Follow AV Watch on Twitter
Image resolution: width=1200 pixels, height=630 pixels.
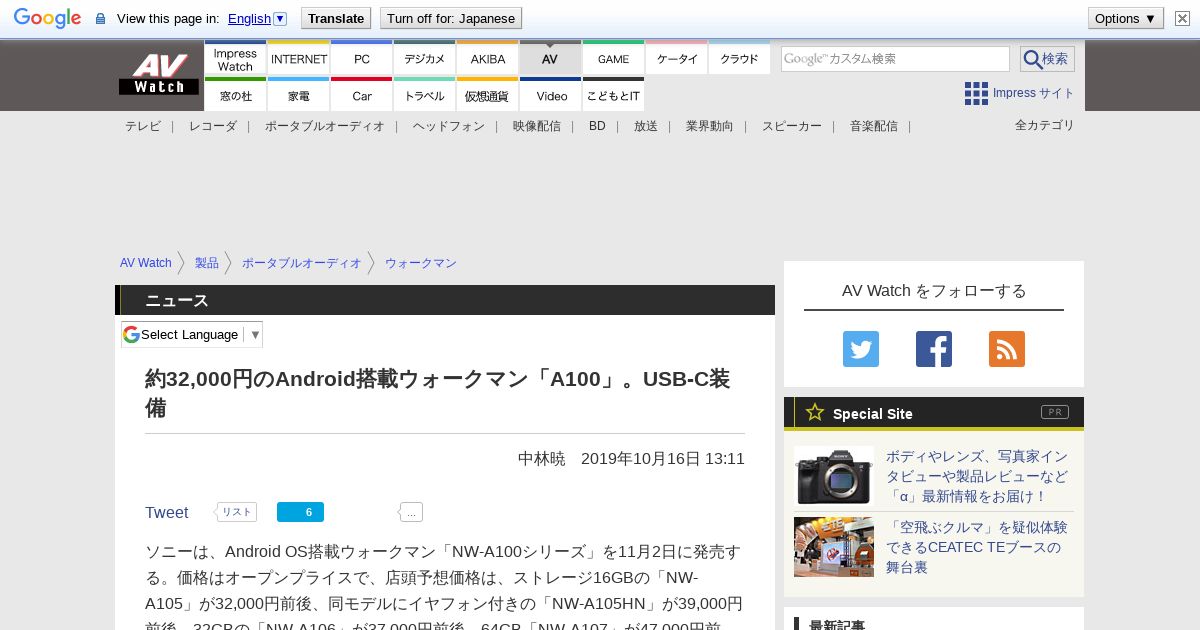[x=861, y=349]
